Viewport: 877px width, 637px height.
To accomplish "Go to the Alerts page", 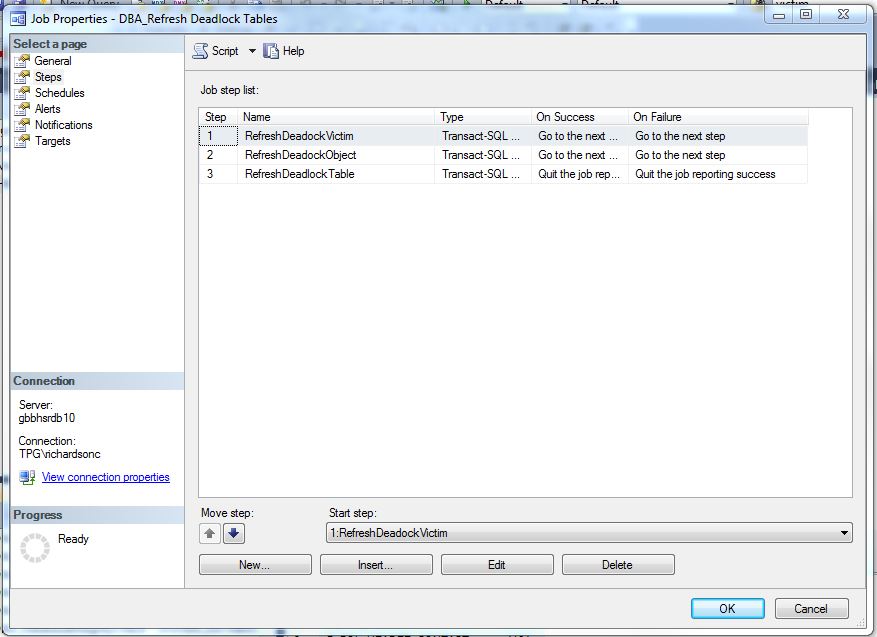I will (48, 109).
